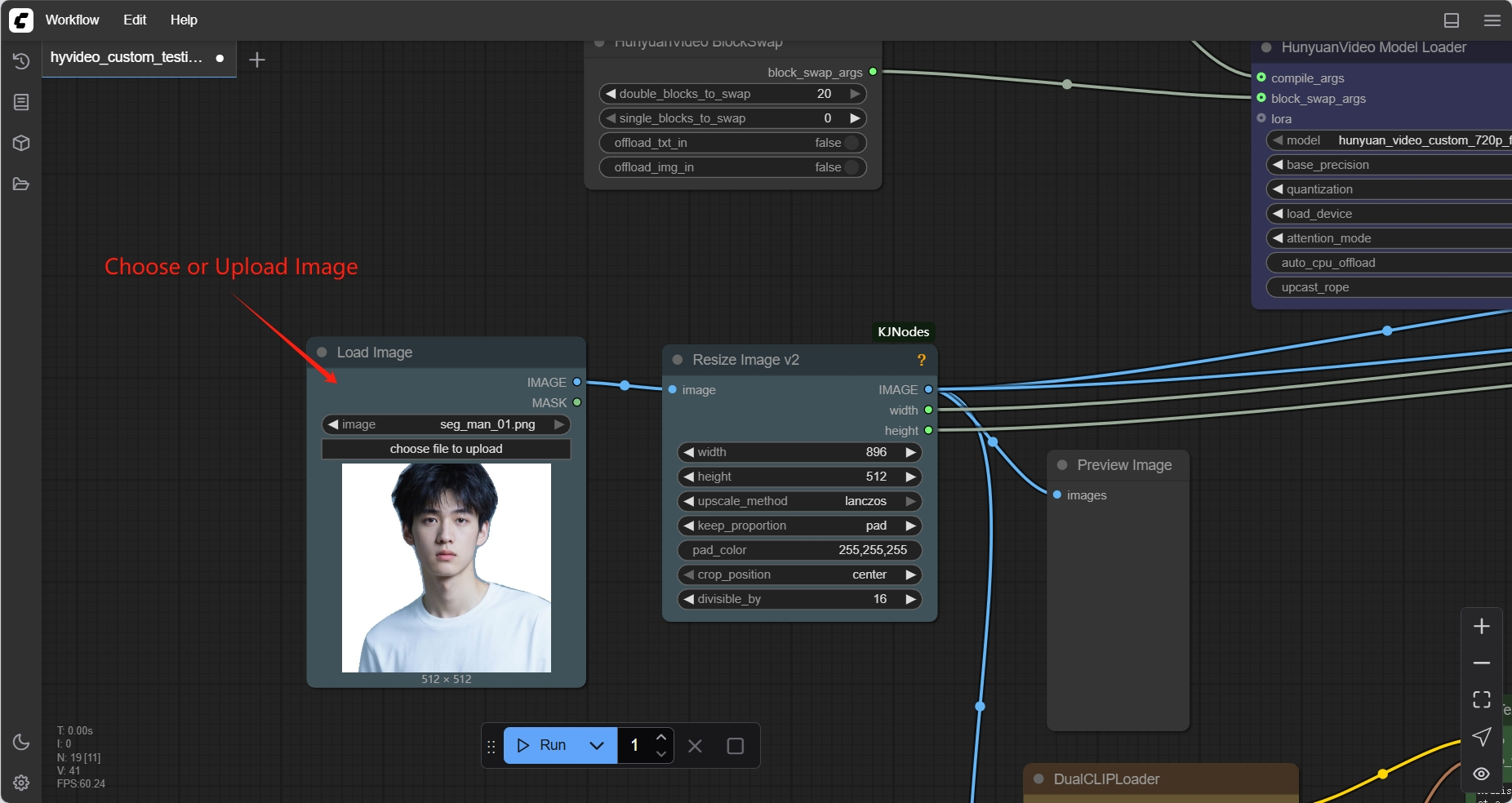This screenshot has width=1512, height=803.
Task: Toggle offload_txt_in switch
Action: coord(852,143)
